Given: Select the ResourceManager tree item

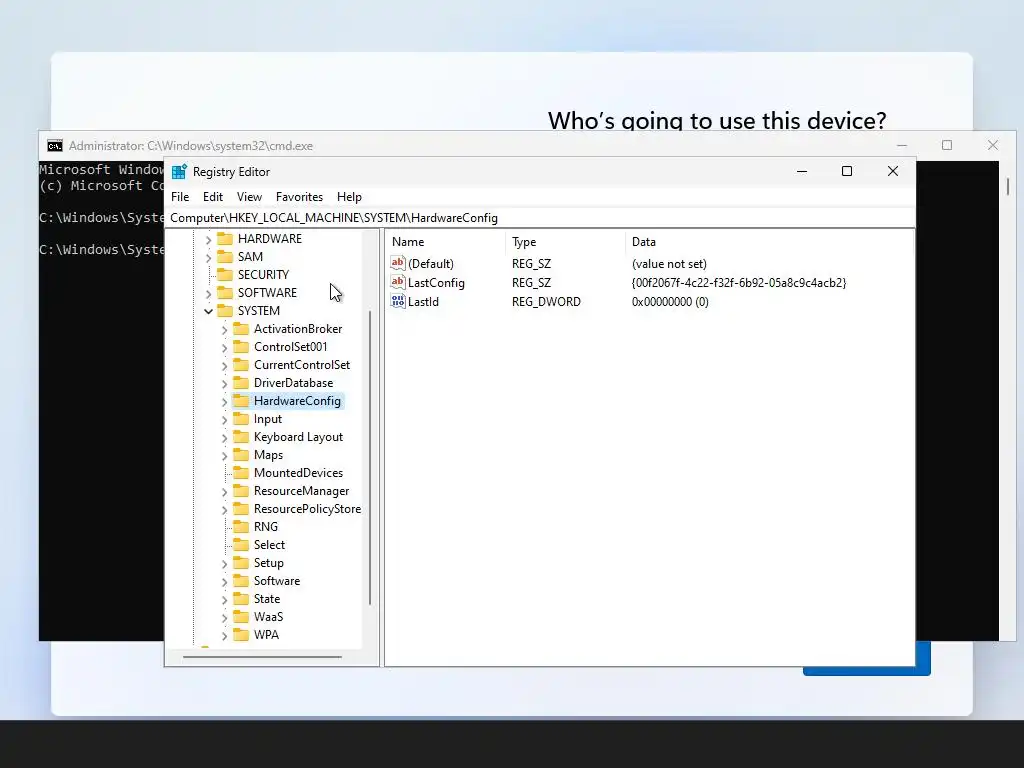Looking at the screenshot, I should [x=301, y=490].
